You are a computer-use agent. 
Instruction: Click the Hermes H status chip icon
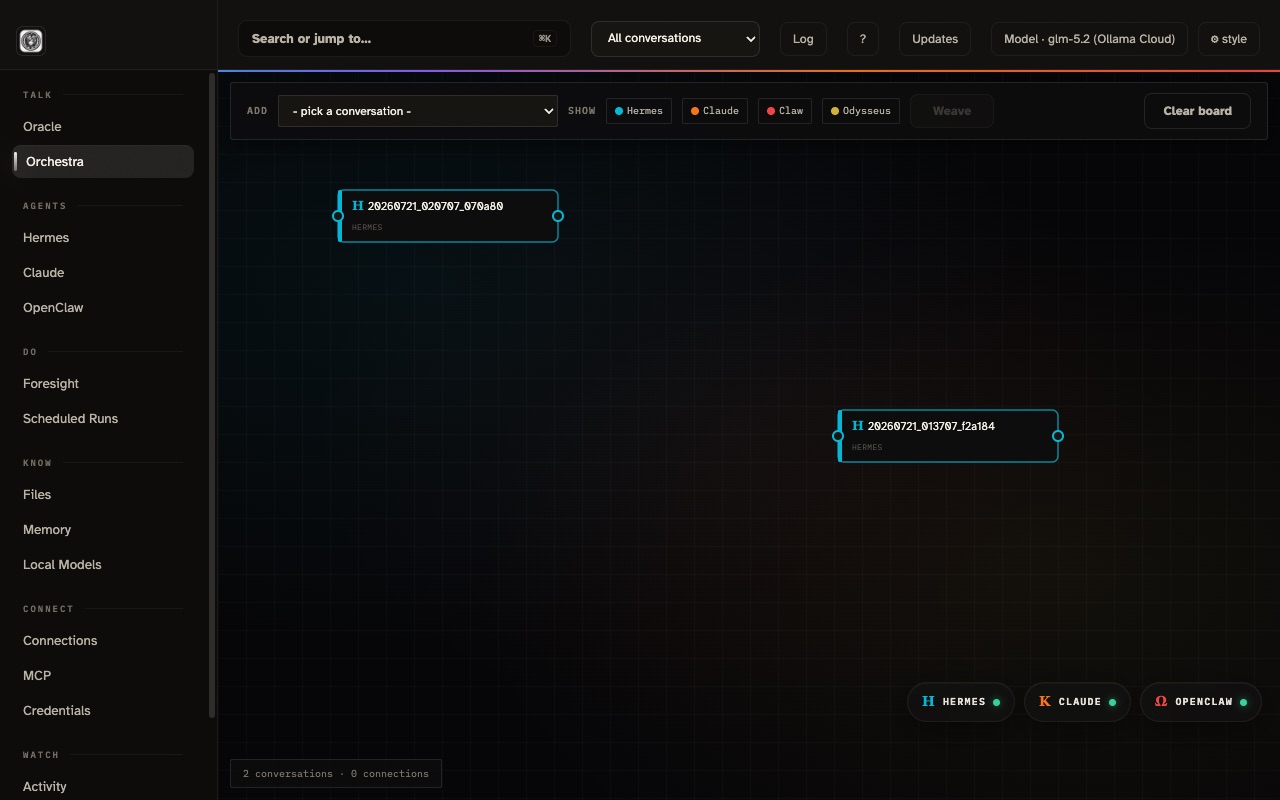point(928,702)
